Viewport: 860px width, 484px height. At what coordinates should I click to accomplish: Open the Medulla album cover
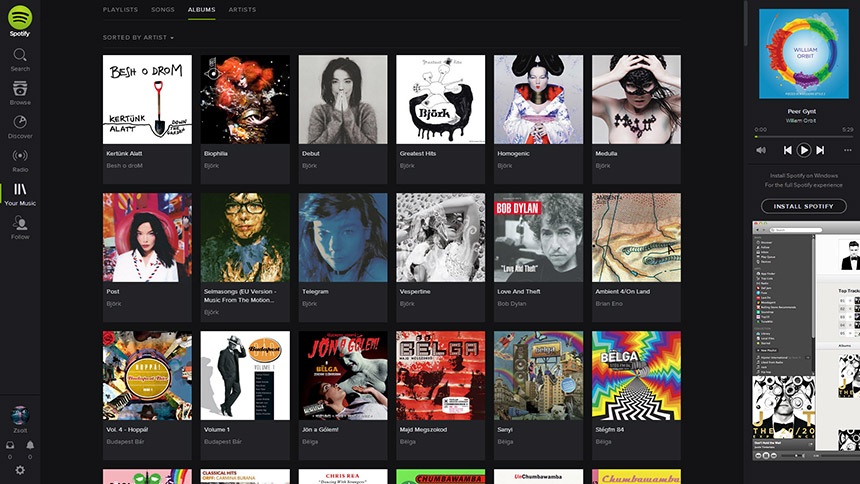tap(636, 99)
